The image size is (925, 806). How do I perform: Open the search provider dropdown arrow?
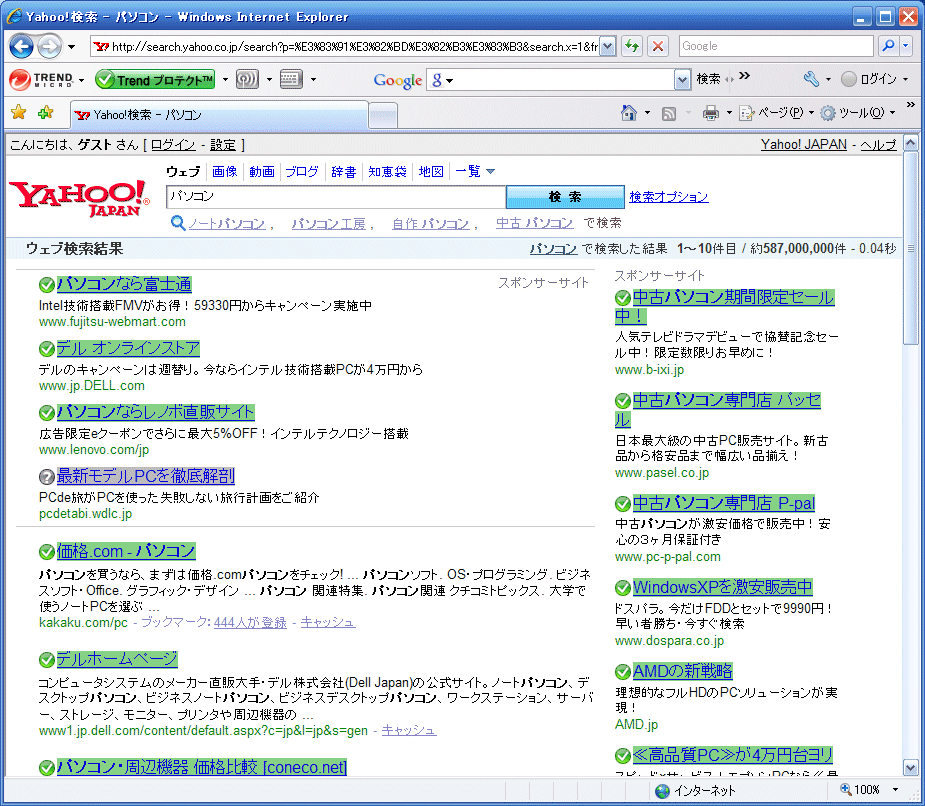[906, 45]
